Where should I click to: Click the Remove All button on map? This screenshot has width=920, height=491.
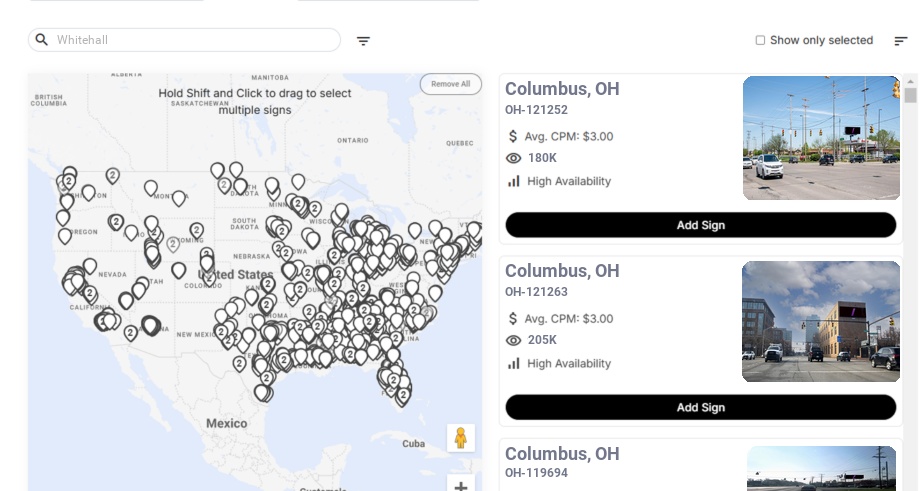tap(450, 84)
